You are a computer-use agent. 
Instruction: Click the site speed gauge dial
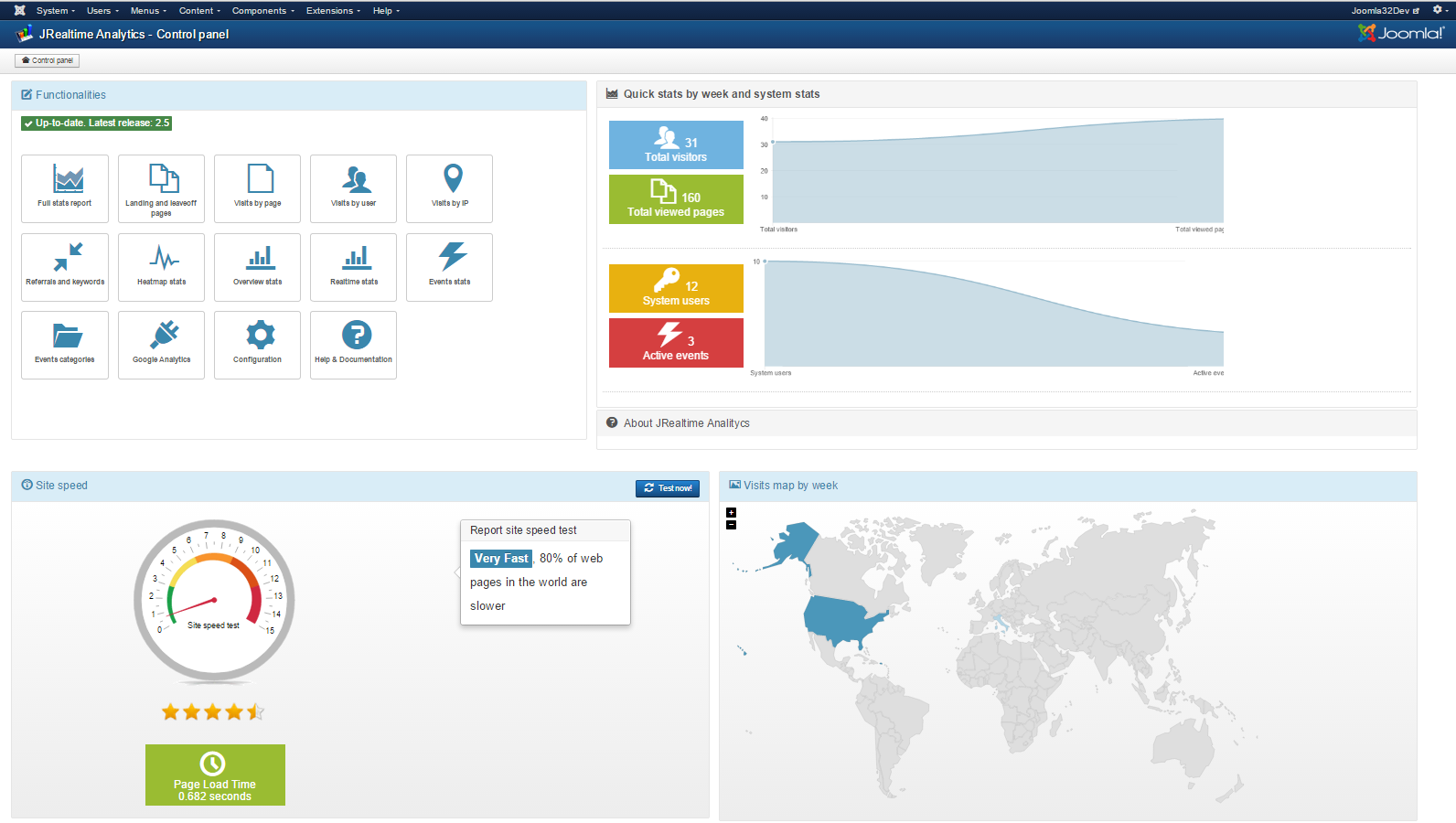[214, 601]
